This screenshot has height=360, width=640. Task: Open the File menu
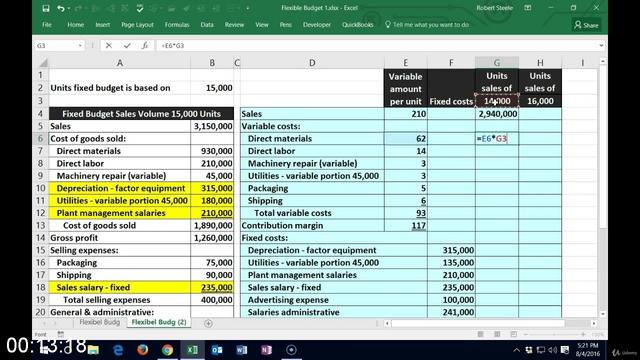pos(47,25)
